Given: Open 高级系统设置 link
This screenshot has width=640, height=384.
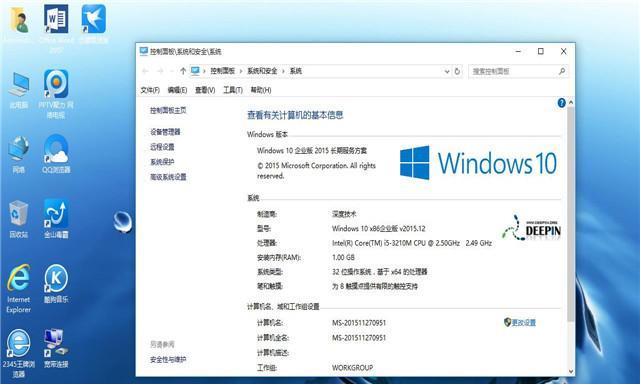Looking at the screenshot, I should click(168, 177).
